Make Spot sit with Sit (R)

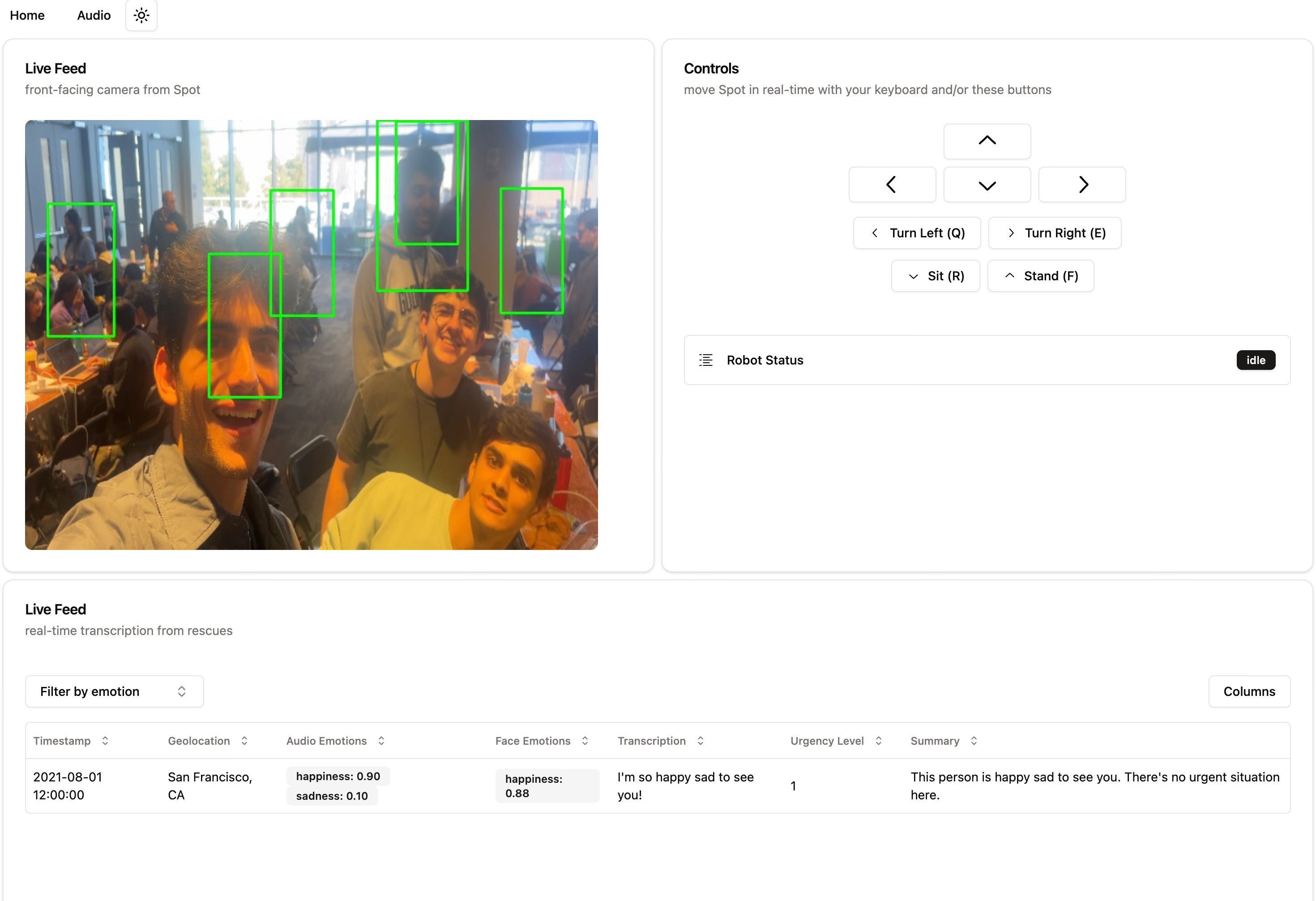935,276
